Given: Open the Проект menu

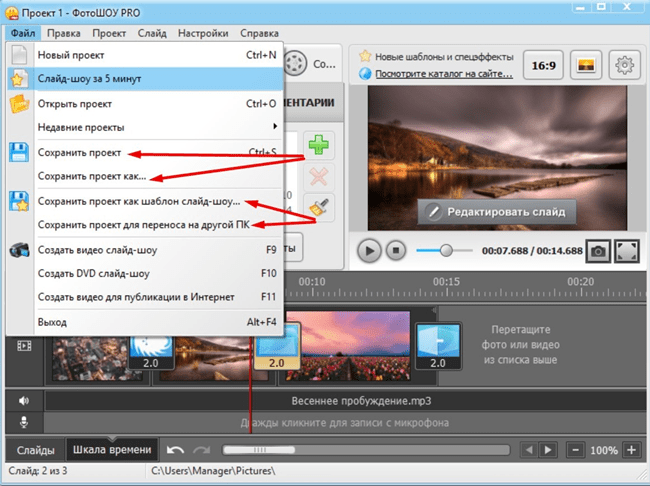Looking at the screenshot, I should point(109,33).
